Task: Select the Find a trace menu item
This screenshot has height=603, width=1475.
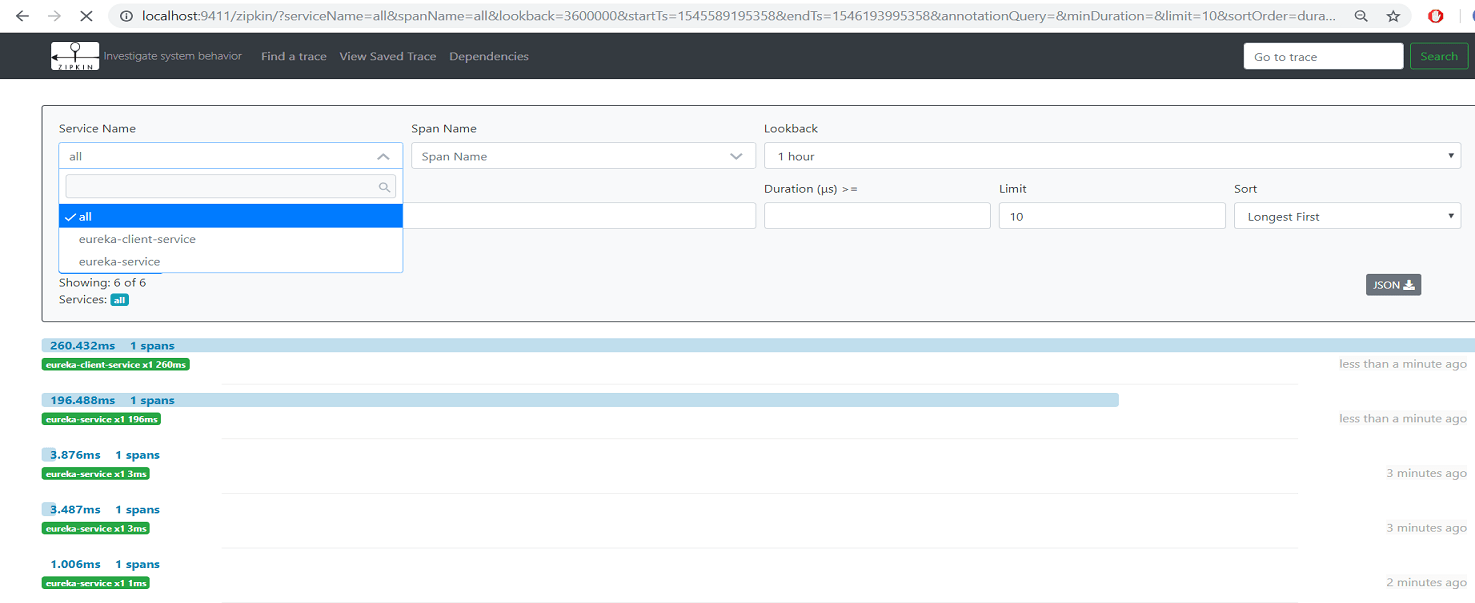Action: click(293, 56)
